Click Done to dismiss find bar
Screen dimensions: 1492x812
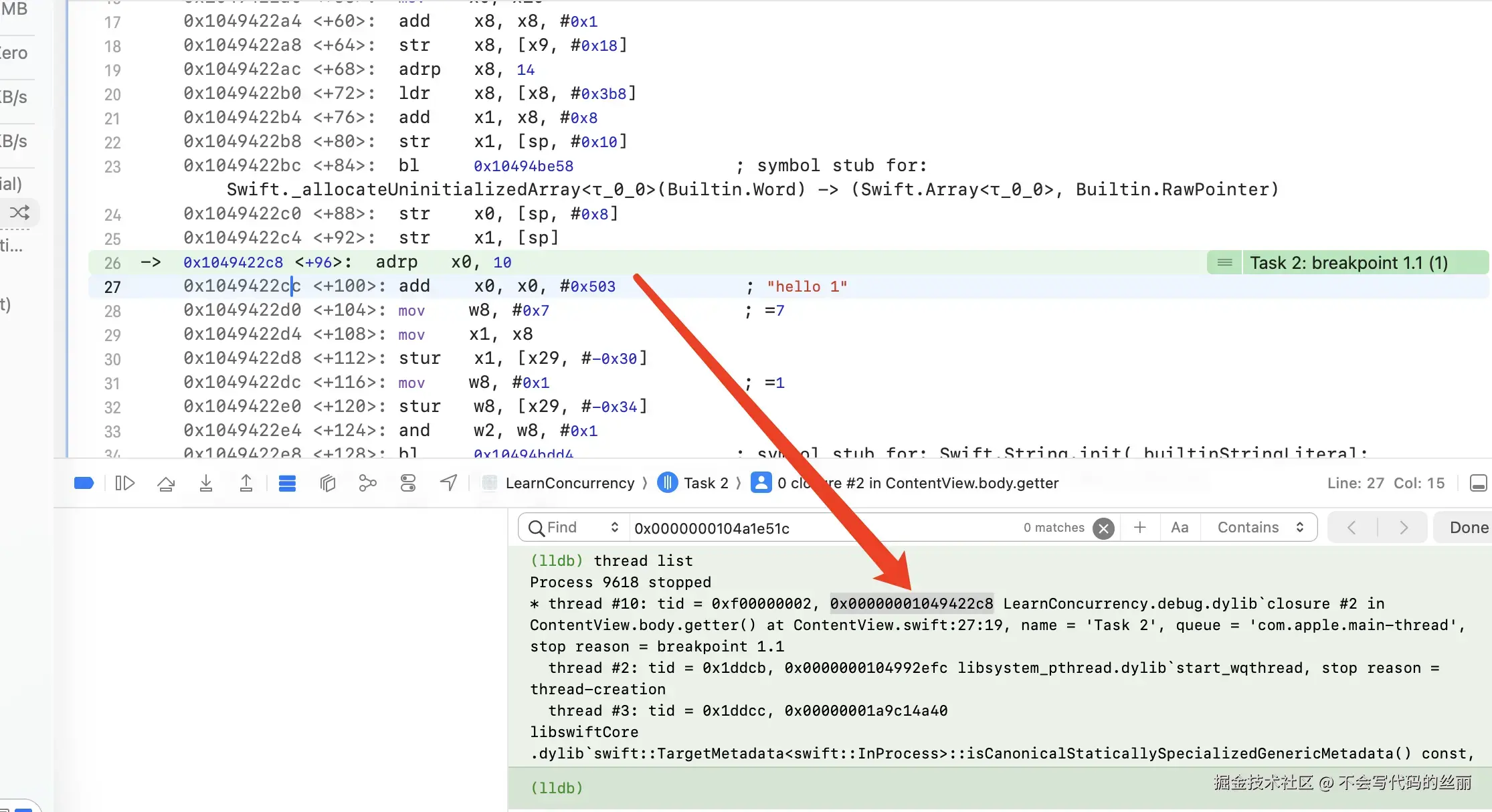click(x=1469, y=528)
